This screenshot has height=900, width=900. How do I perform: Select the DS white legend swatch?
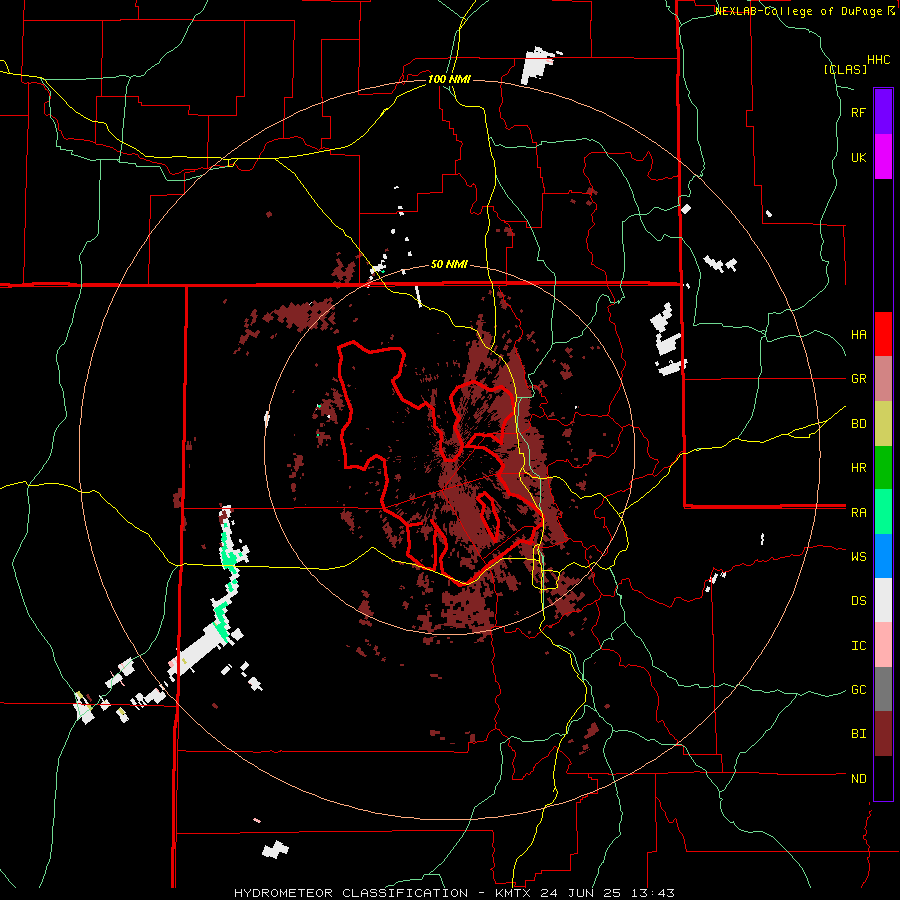pyautogui.click(x=883, y=600)
